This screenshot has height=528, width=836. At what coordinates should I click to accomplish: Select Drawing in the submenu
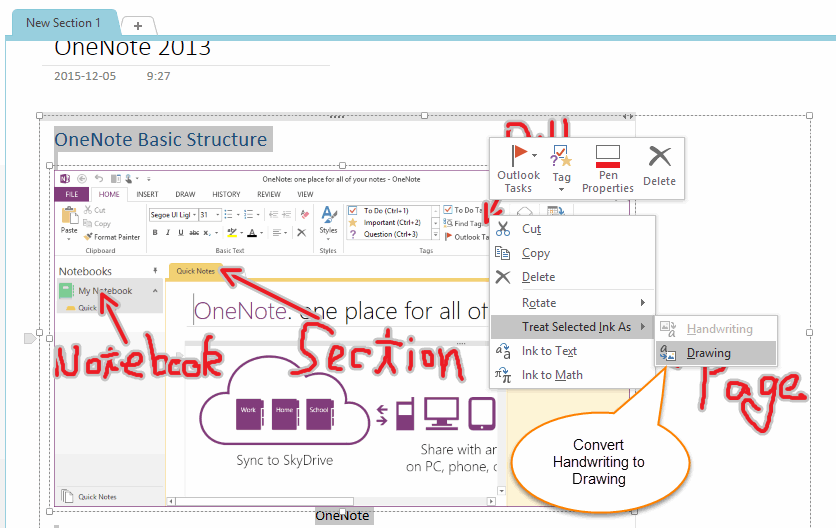[708, 353]
